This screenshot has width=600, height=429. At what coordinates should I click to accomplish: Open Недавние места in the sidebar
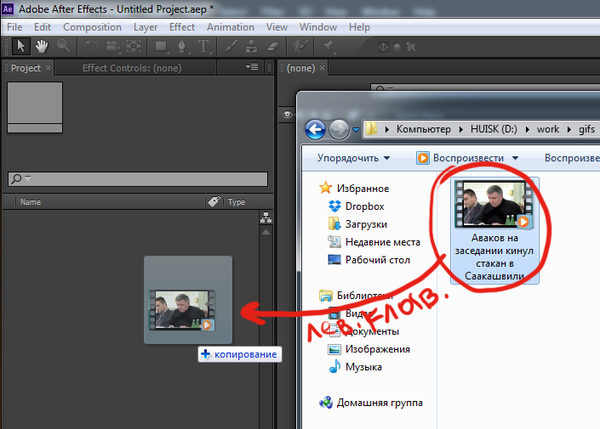click(374, 242)
